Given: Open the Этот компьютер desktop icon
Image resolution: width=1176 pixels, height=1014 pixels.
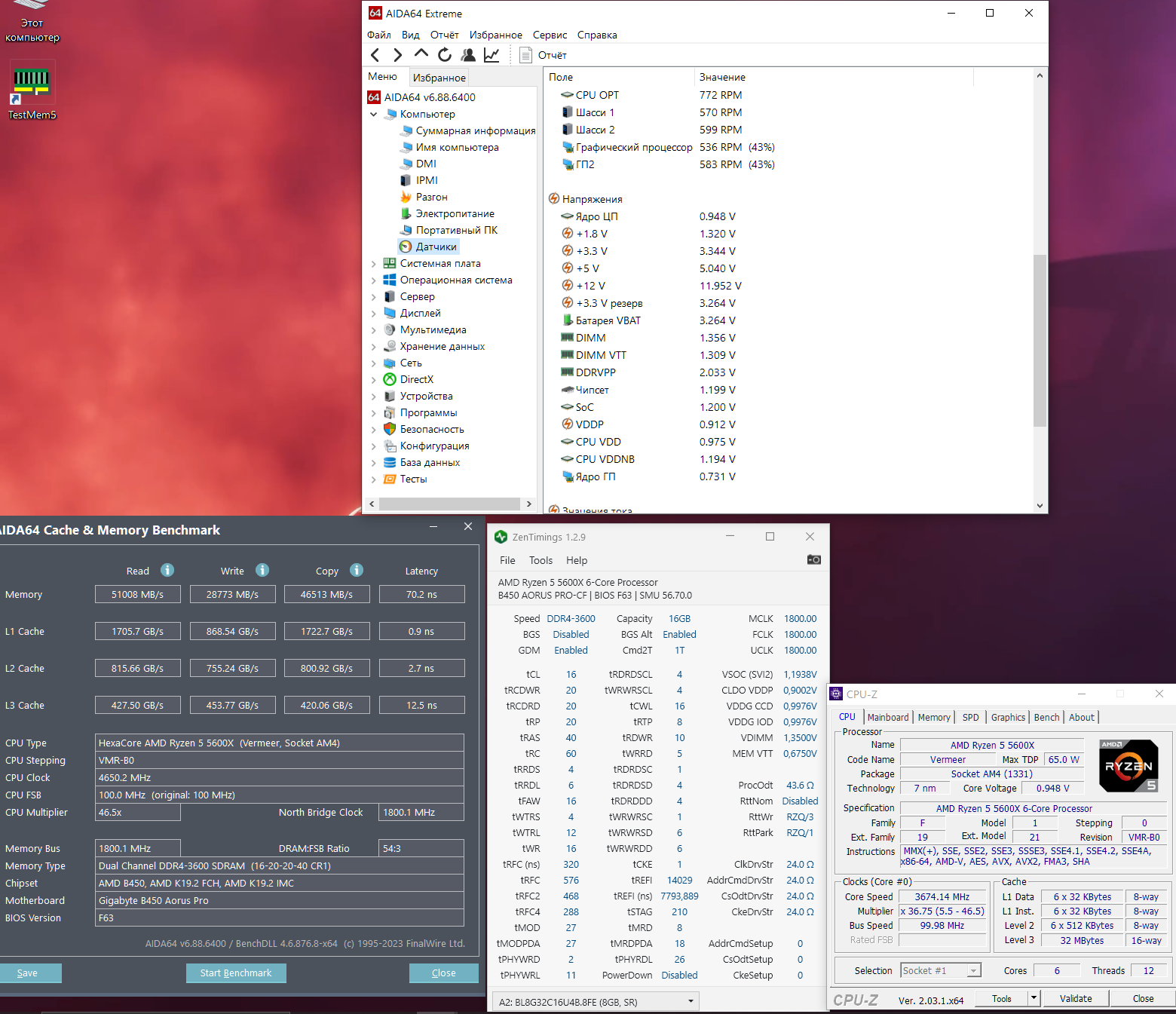Looking at the screenshot, I should pos(32,23).
